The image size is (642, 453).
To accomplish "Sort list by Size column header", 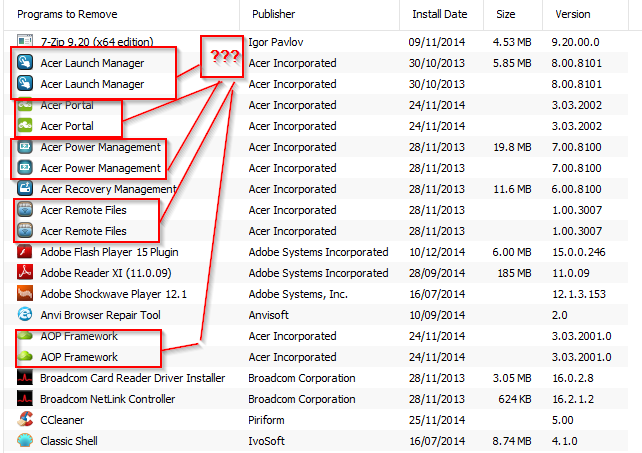I will (506, 14).
